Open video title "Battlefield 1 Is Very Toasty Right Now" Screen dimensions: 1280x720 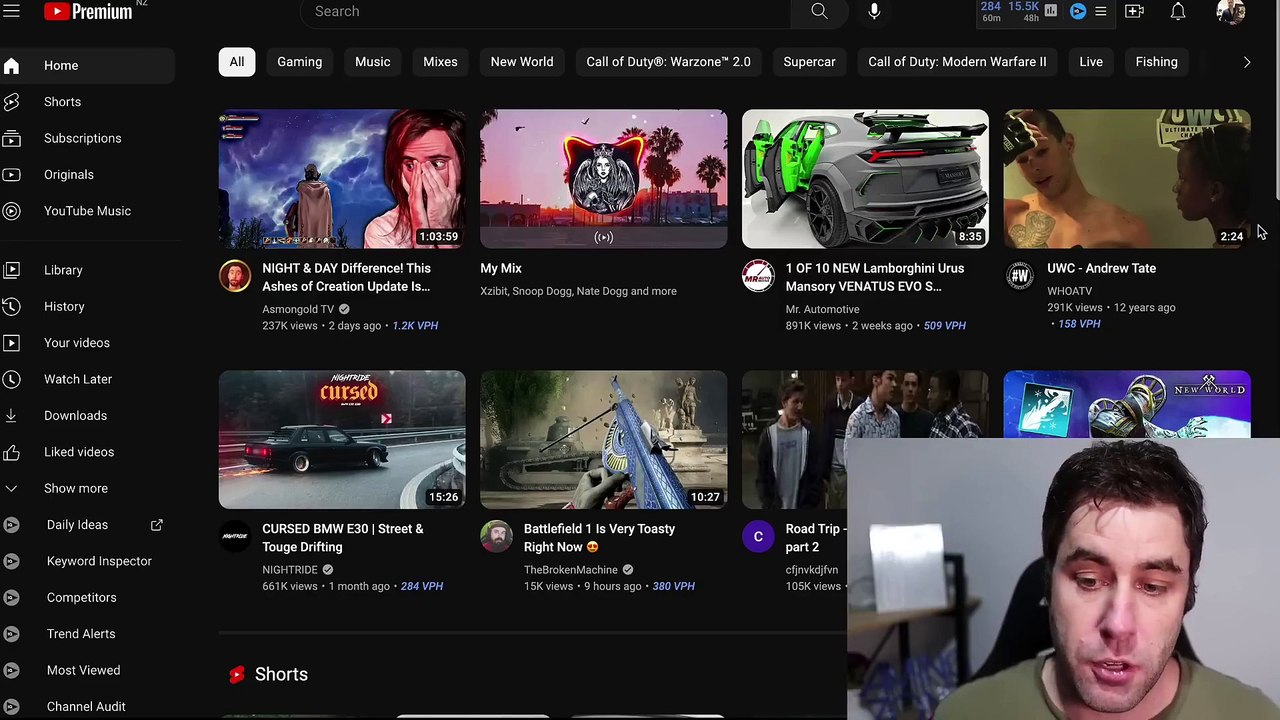600,538
